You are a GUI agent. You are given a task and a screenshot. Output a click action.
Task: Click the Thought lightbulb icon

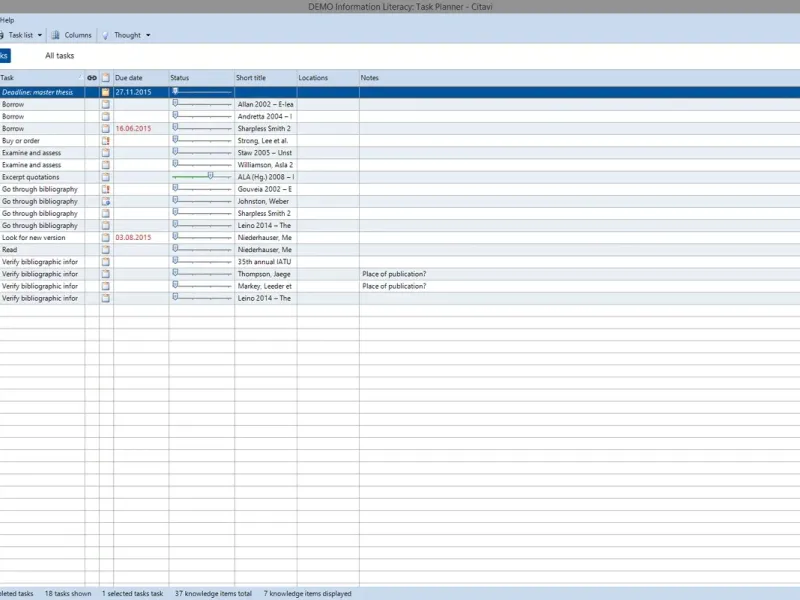coord(105,35)
